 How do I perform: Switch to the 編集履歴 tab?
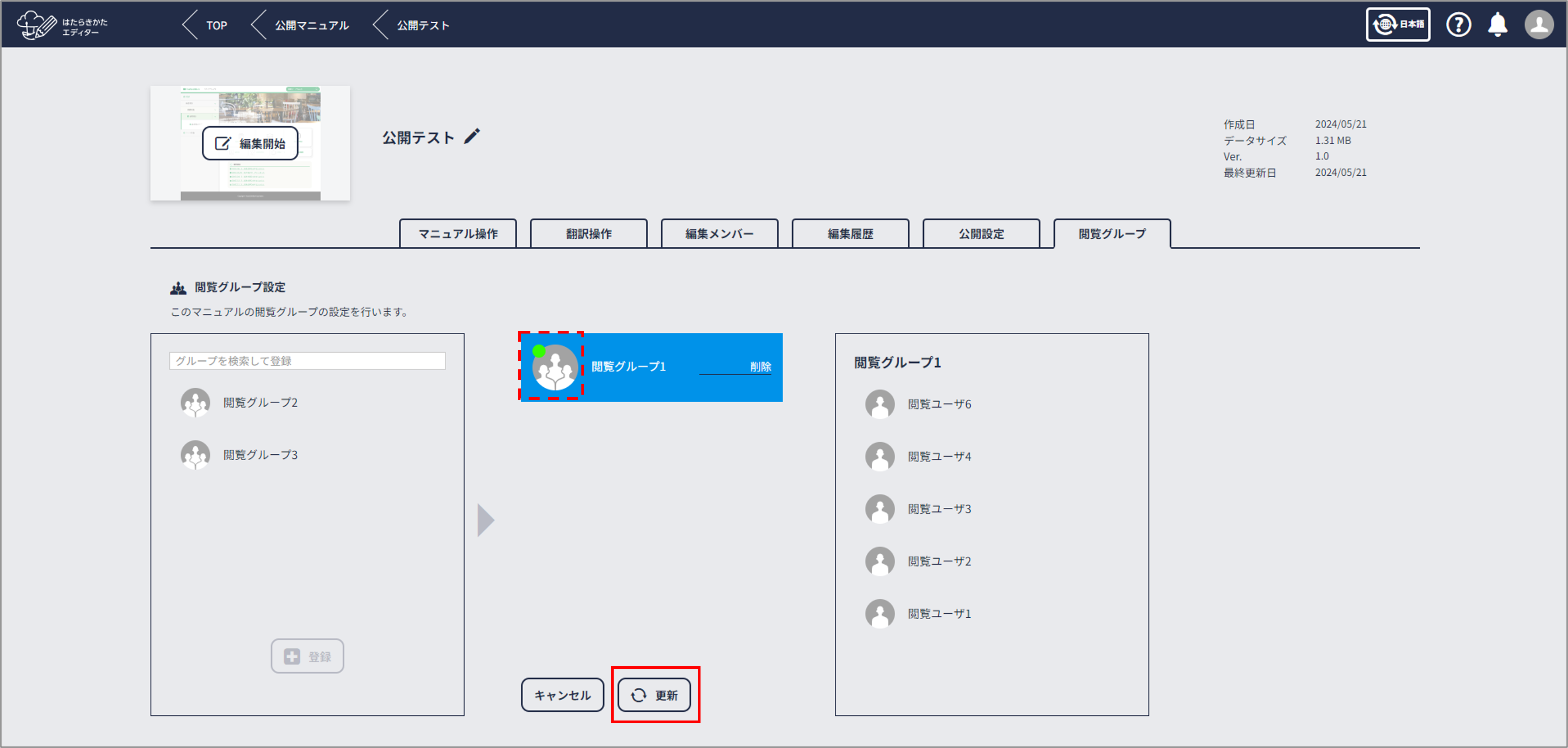[850, 234]
